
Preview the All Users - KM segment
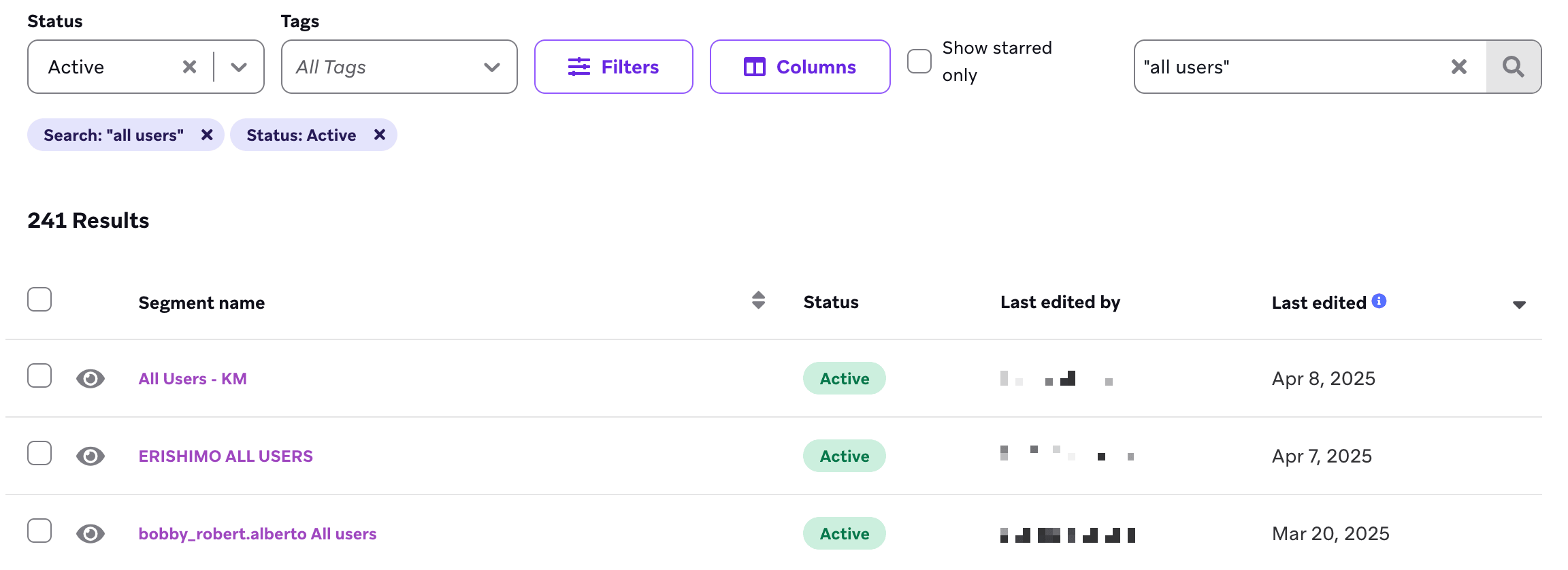coord(91,378)
